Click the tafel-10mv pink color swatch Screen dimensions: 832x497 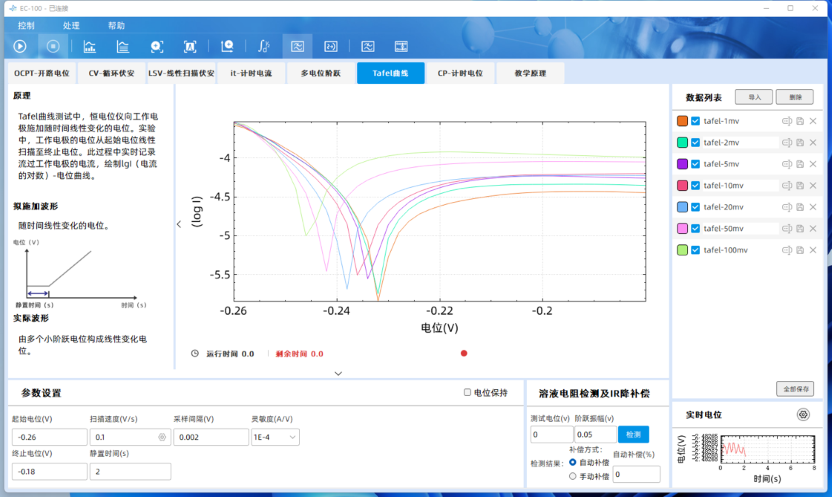click(682, 186)
